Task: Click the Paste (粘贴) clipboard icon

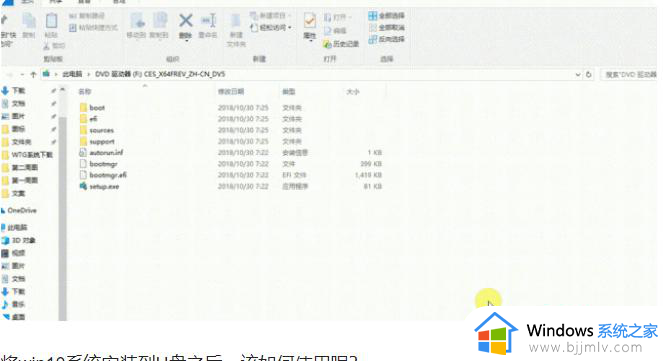Action: 52,25
